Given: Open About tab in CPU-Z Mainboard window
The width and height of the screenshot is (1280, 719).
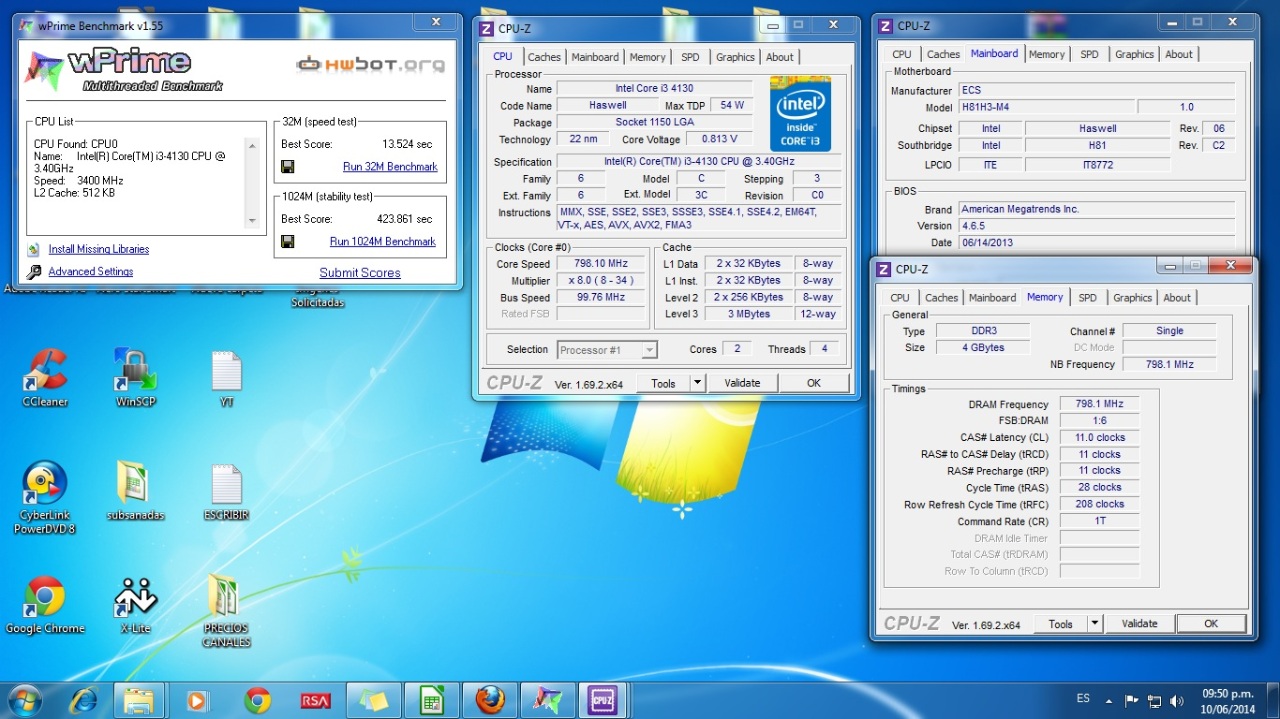Looking at the screenshot, I should [1179, 54].
